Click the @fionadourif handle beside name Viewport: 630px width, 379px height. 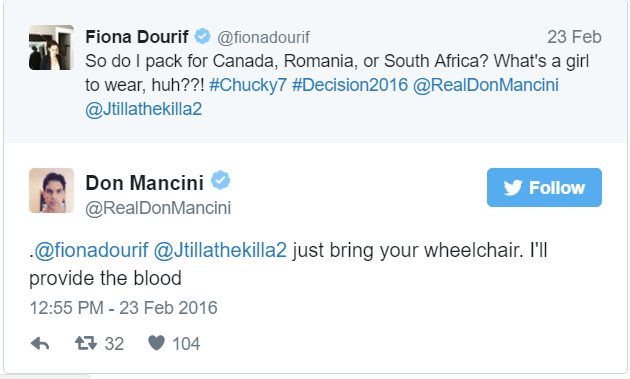(x=263, y=37)
